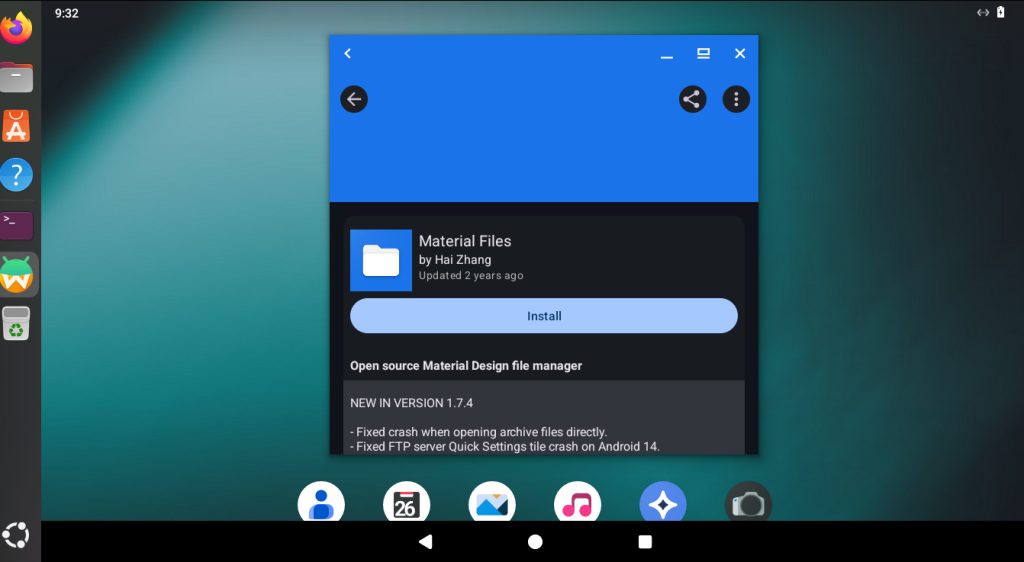The image size is (1024, 562).
Task: Open Firefox from the dock
Action: 17,28
